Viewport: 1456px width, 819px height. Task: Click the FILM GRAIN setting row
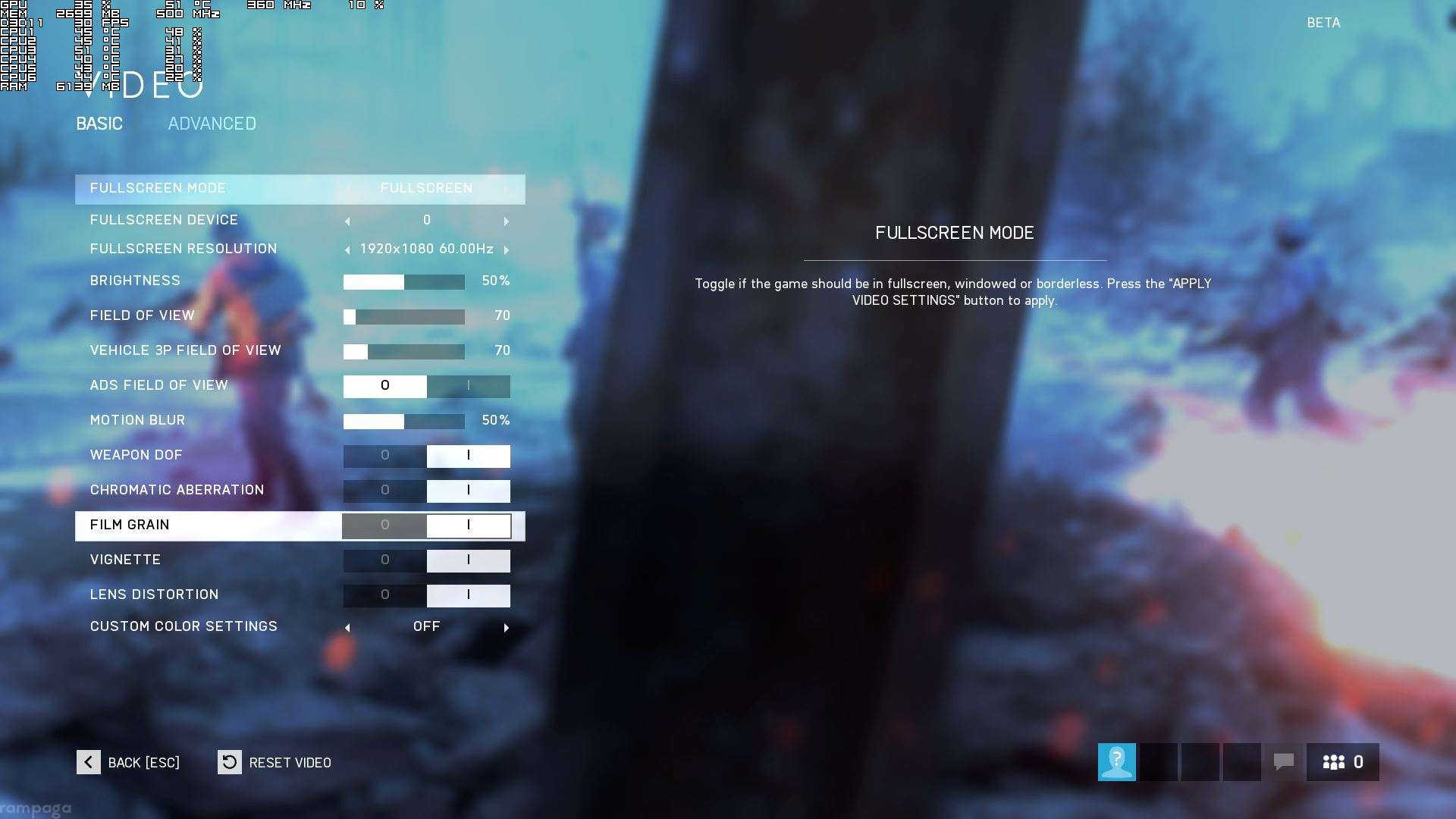pos(300,525)
